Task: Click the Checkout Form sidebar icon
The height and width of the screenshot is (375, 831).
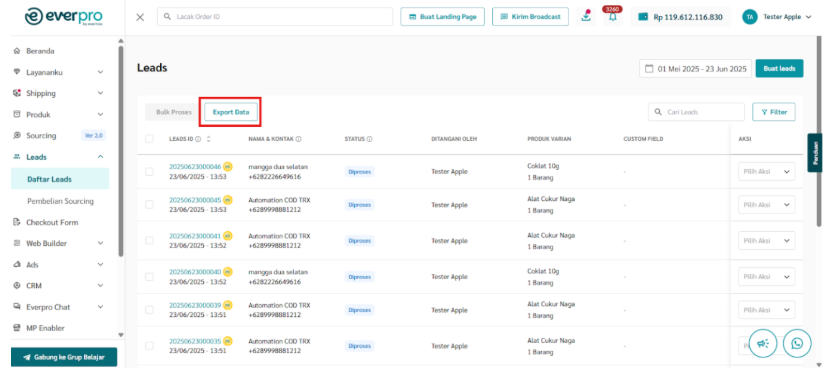Action: click(16, 222)
